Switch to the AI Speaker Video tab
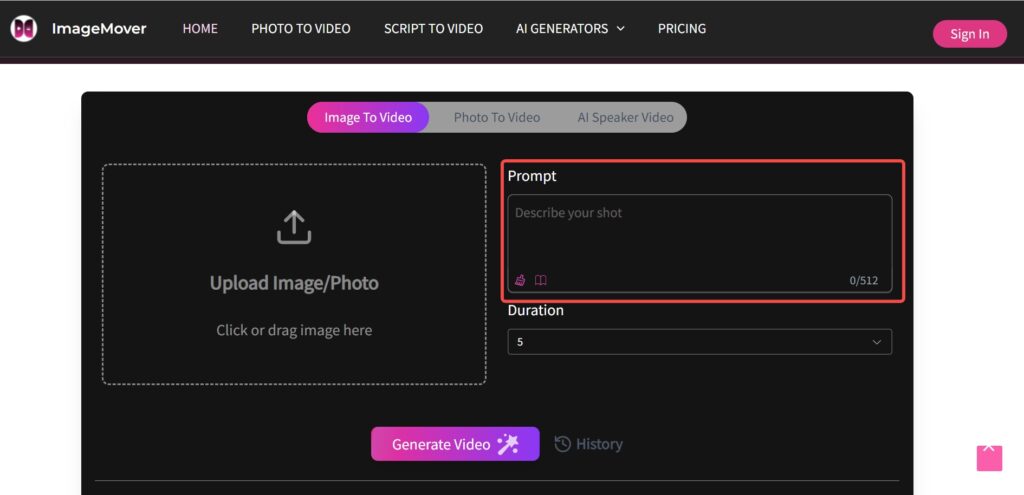The image size is (1024, 495). pos(625,118)
